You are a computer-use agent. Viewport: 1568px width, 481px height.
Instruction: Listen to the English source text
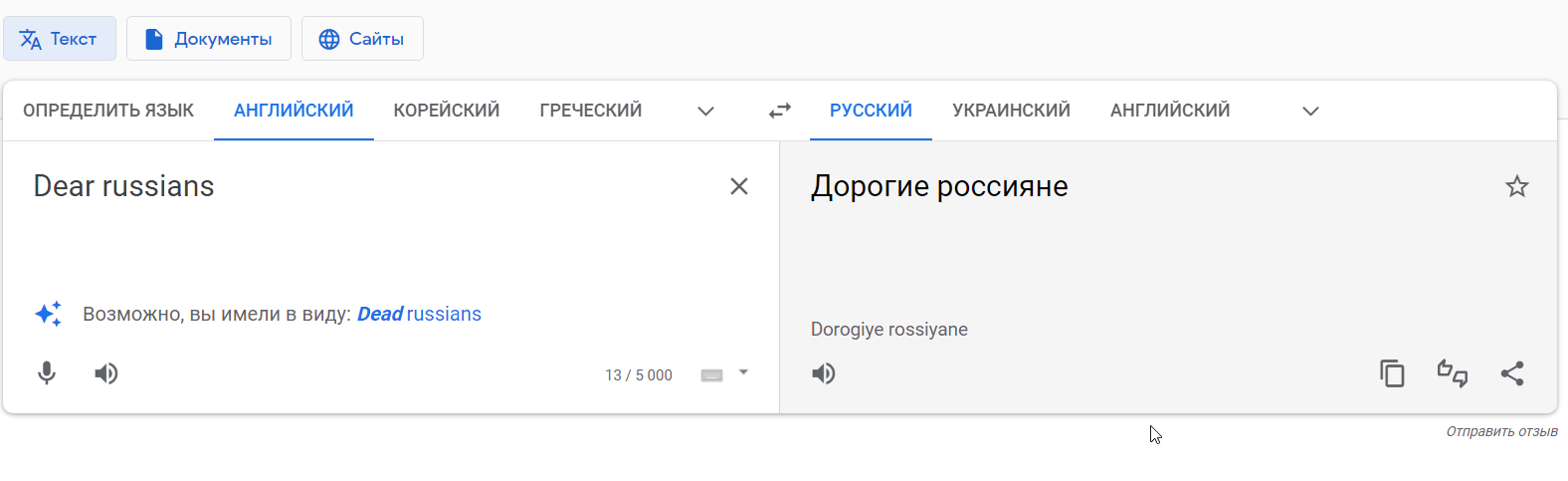tap(106, 373)
